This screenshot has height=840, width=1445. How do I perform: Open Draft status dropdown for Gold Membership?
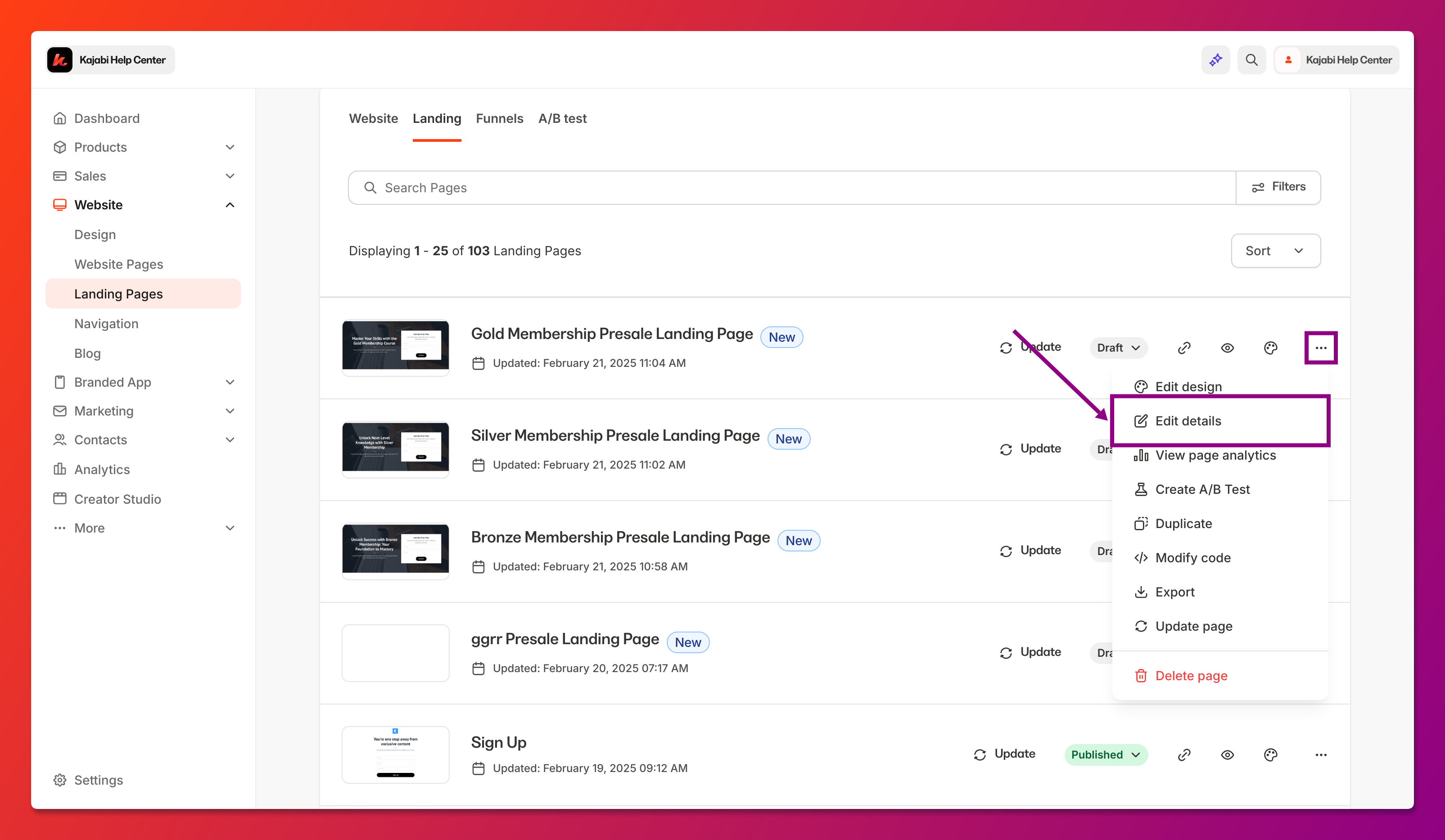pos(1118,348)
